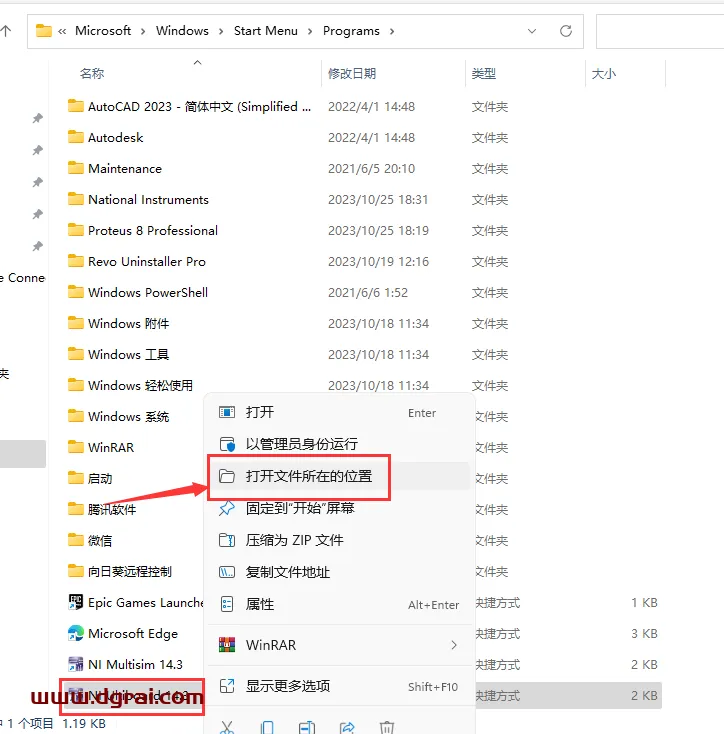This screenshot has width=724, height=734.
Task: Select the Windows 轻松使用 folder name
Action: [x=140, y=385]
